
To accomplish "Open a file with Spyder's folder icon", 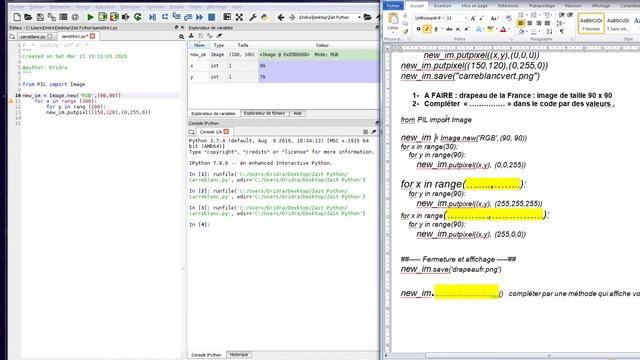I will [28, 17].
